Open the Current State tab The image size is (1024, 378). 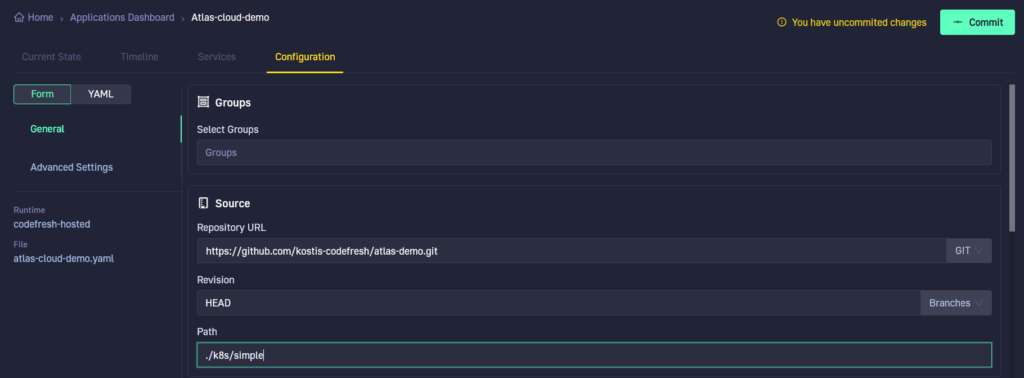pyautogui.click(x=52, y=57)
